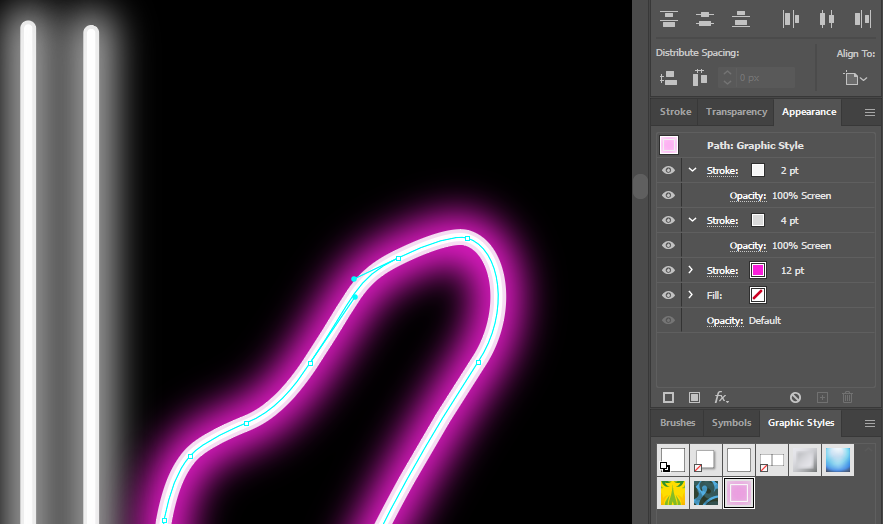This screenshot has width=883, height=524.
Task: Toggle visibility of the 12 pt stroke
Action: pos(668,270)
